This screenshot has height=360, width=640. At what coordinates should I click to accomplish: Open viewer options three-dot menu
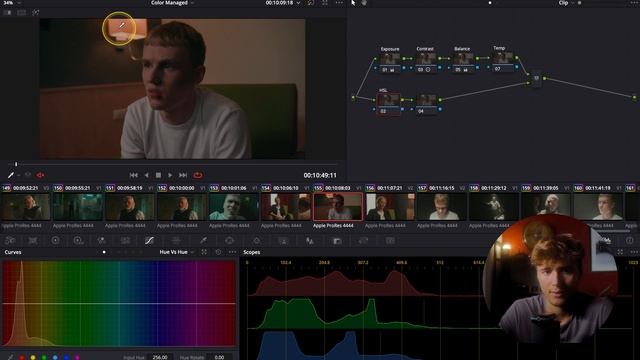tap(339, 3)
